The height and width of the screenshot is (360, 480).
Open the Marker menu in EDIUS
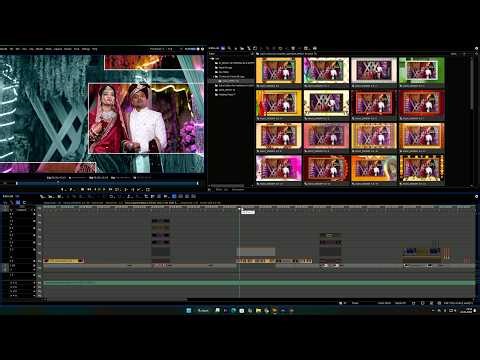40,49
